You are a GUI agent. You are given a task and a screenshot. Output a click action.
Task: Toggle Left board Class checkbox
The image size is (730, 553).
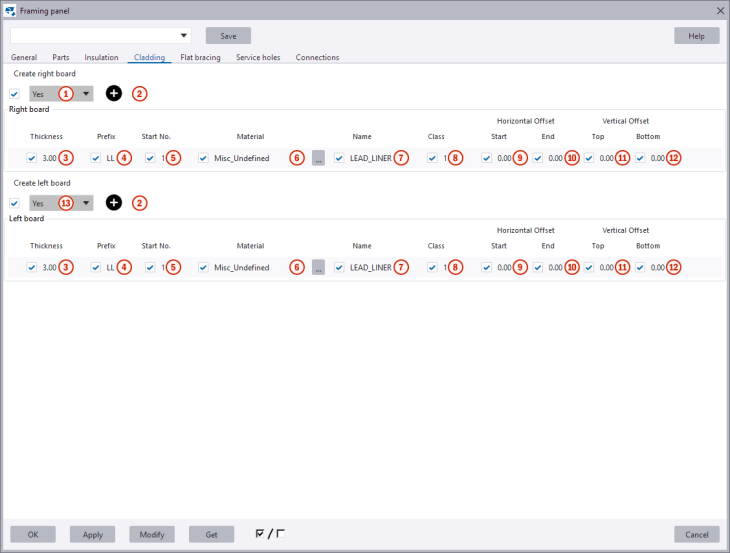click(433, 268)
